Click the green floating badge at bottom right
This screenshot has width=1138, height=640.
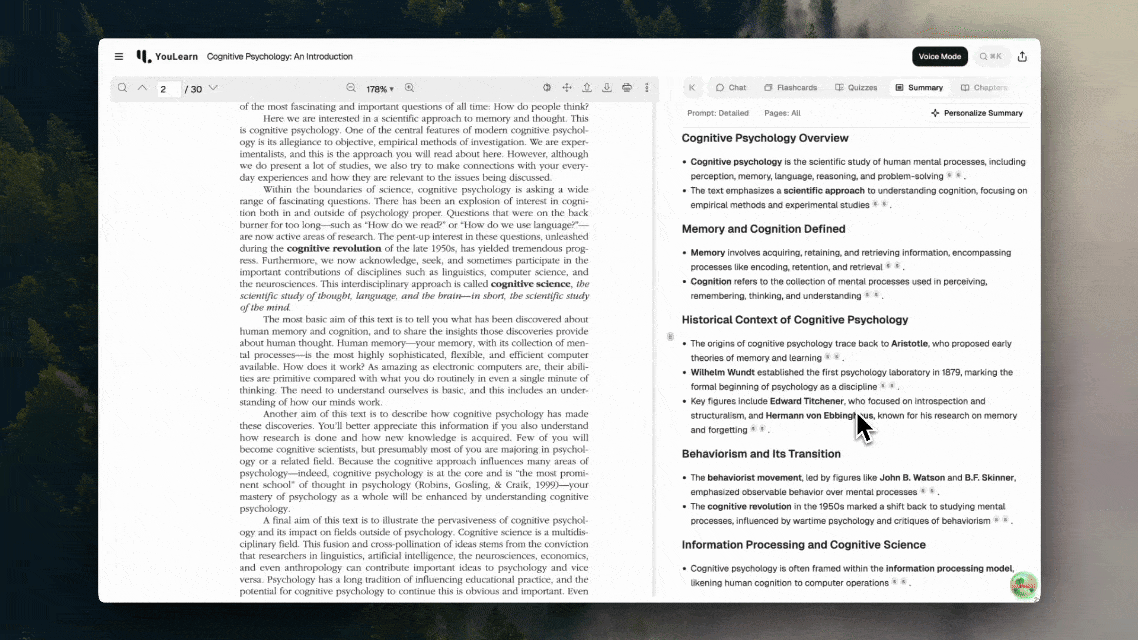pos(1023,585)
